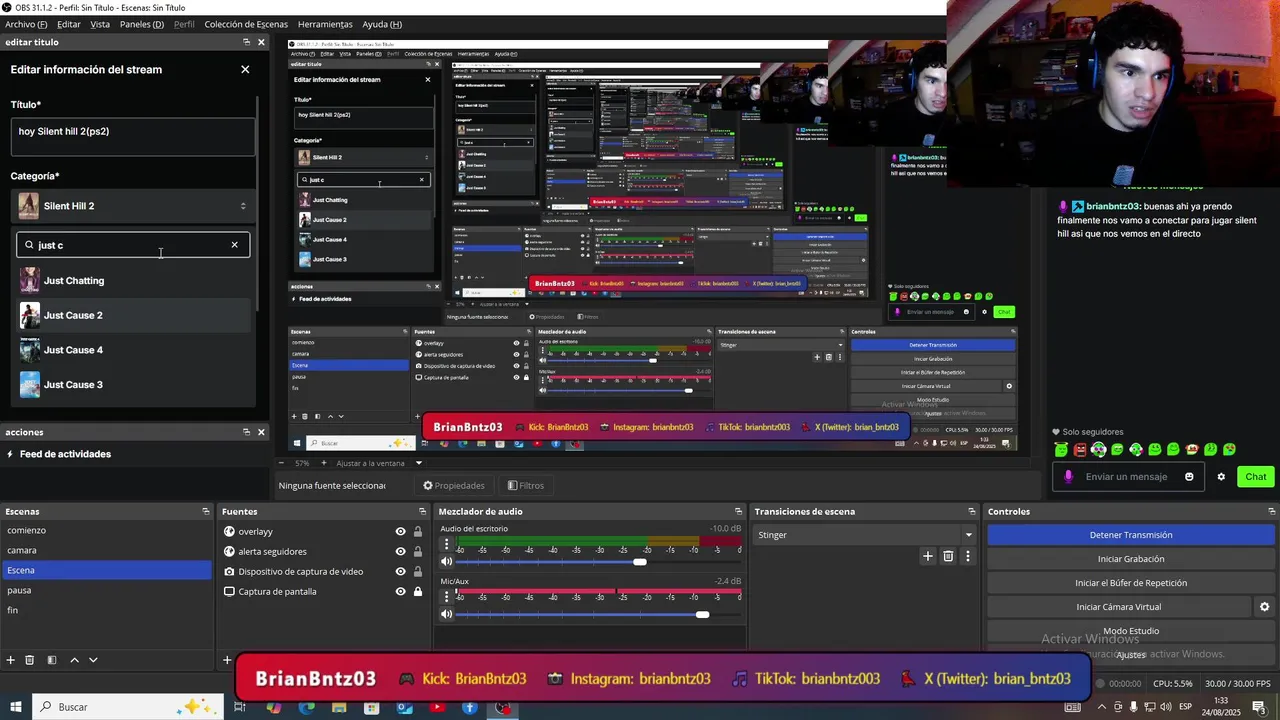The height and width of the screenshot is (720, 1280).
Task: Toggle visibility of overlayy source
Action: 400,532
